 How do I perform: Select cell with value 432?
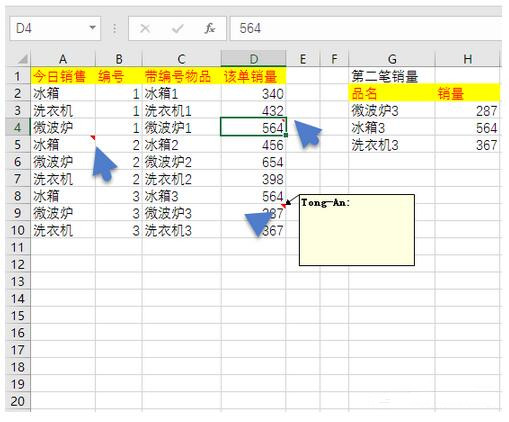[253, 110]
